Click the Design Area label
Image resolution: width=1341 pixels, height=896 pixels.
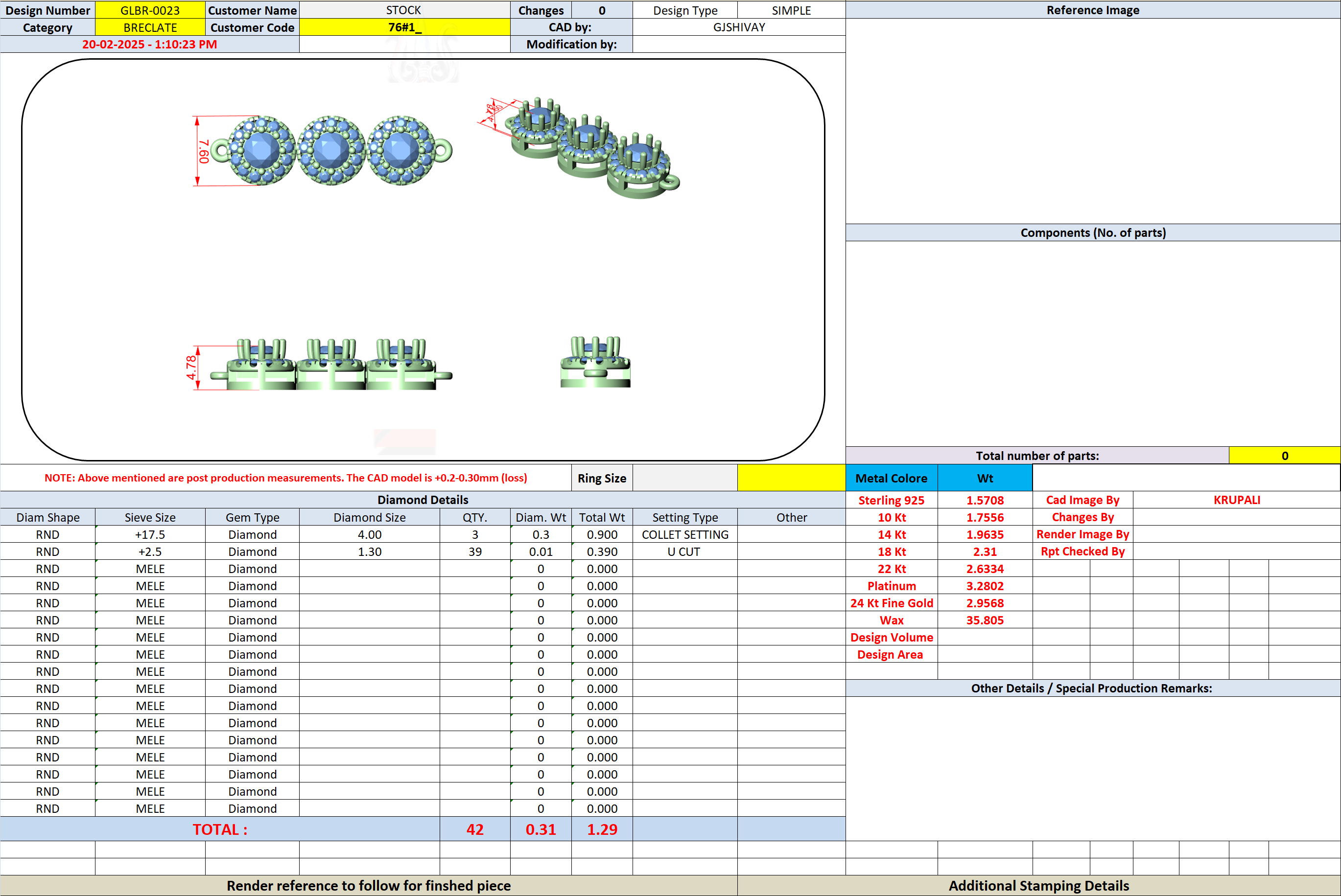pyautogui.click(x=891, y=654)
